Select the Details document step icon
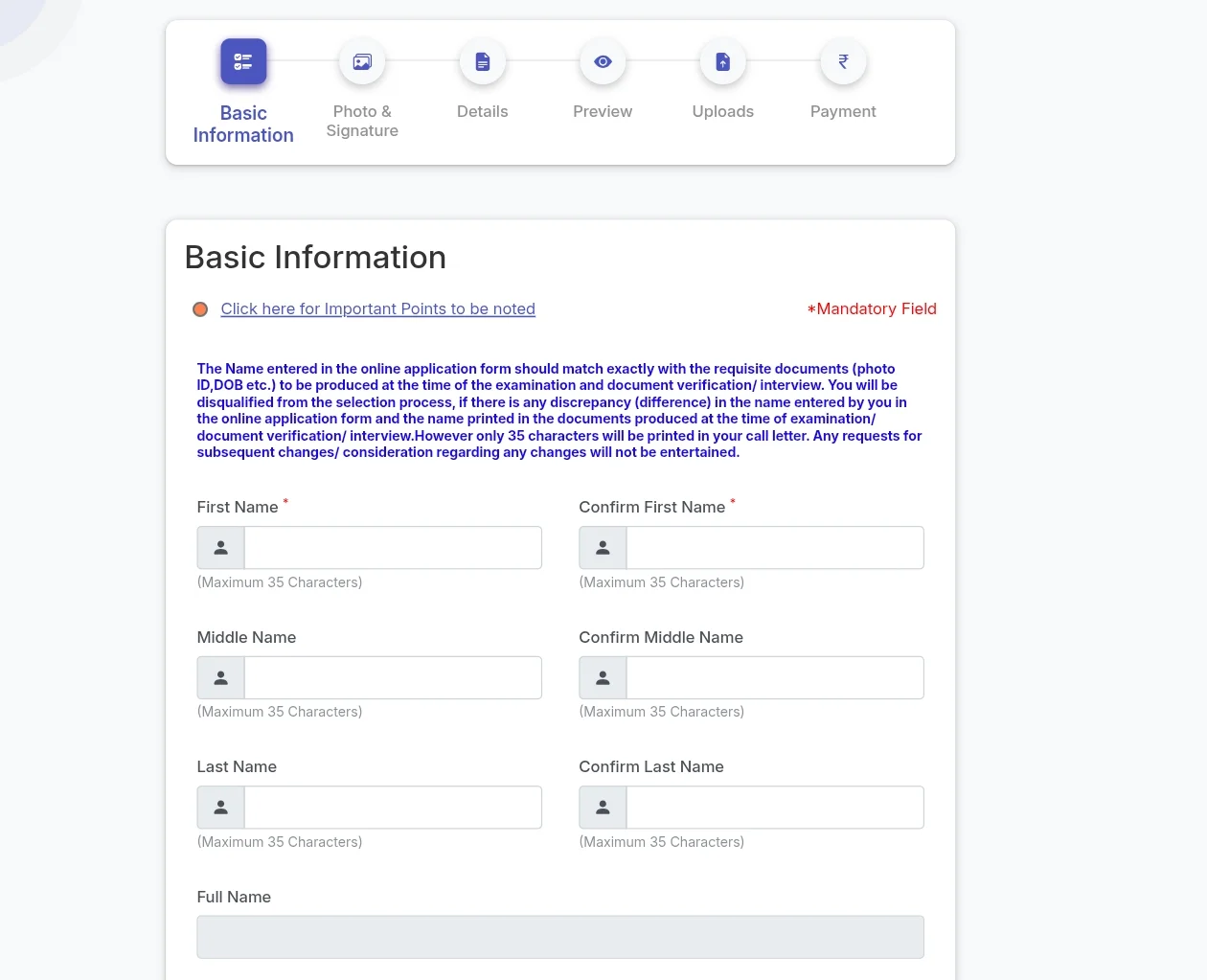Image resolution: width=1207 pixels, height=980 pixels. pyautogui.click(x=483, y=61)
